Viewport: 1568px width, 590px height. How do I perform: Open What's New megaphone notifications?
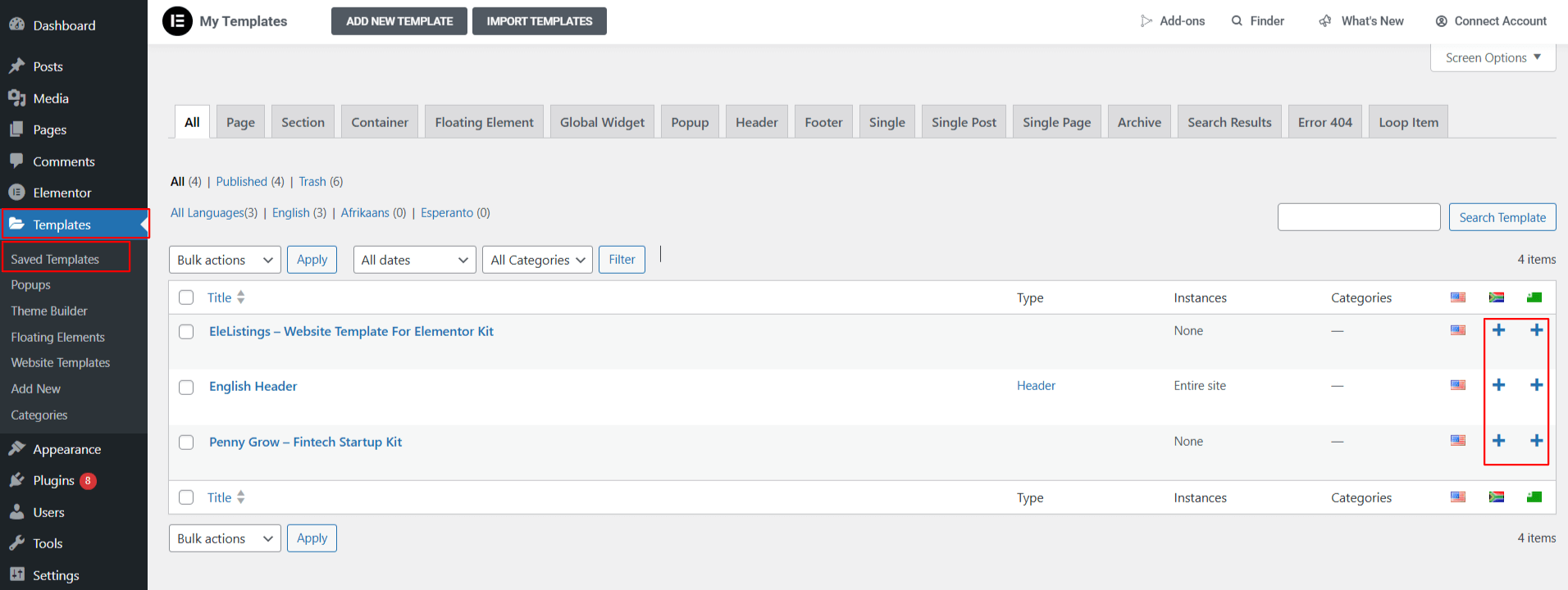[1325, 21]
